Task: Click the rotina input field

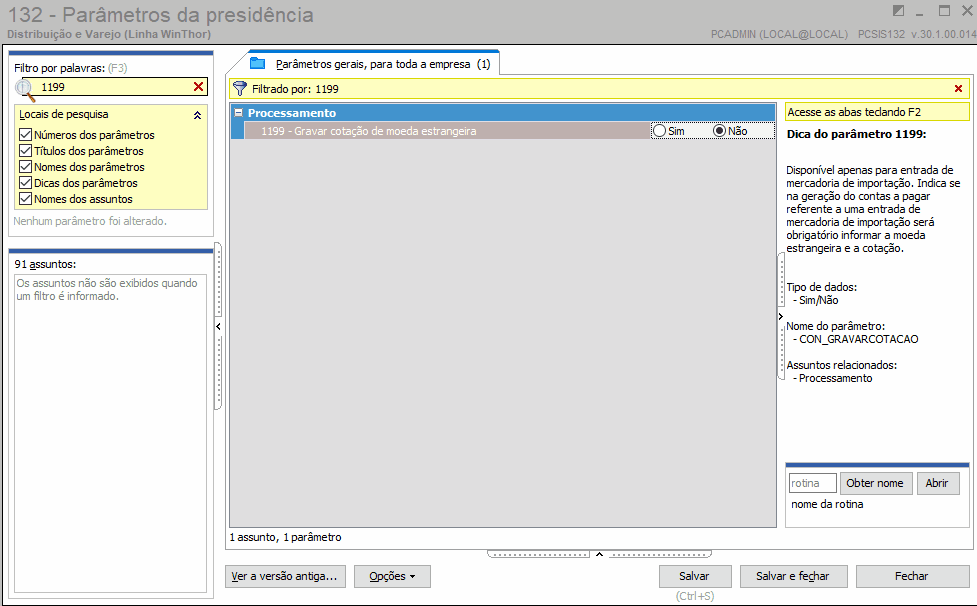Action: [812, 483]
